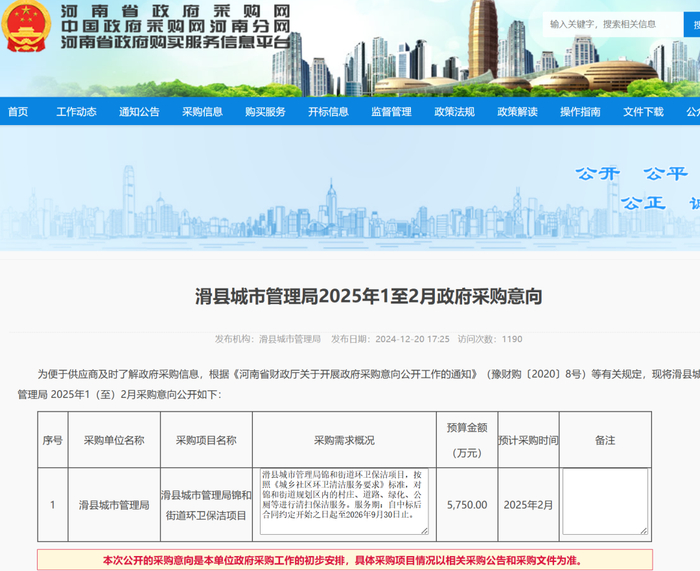Click the 发布机构:滑县城市管理局 text
Image resolution: width=700 pixels, height=571 pixels.
click(267, 339)
